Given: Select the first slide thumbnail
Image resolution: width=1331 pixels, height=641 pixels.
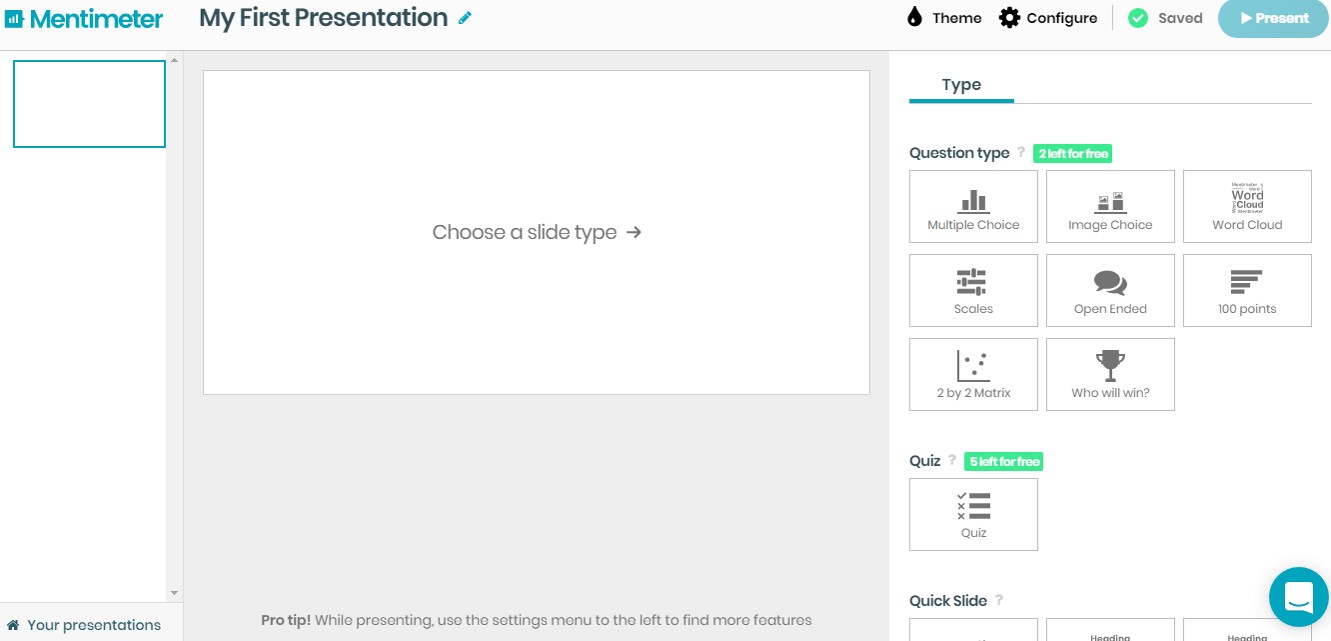Looking at the screenshot, I should click(89, 104).
